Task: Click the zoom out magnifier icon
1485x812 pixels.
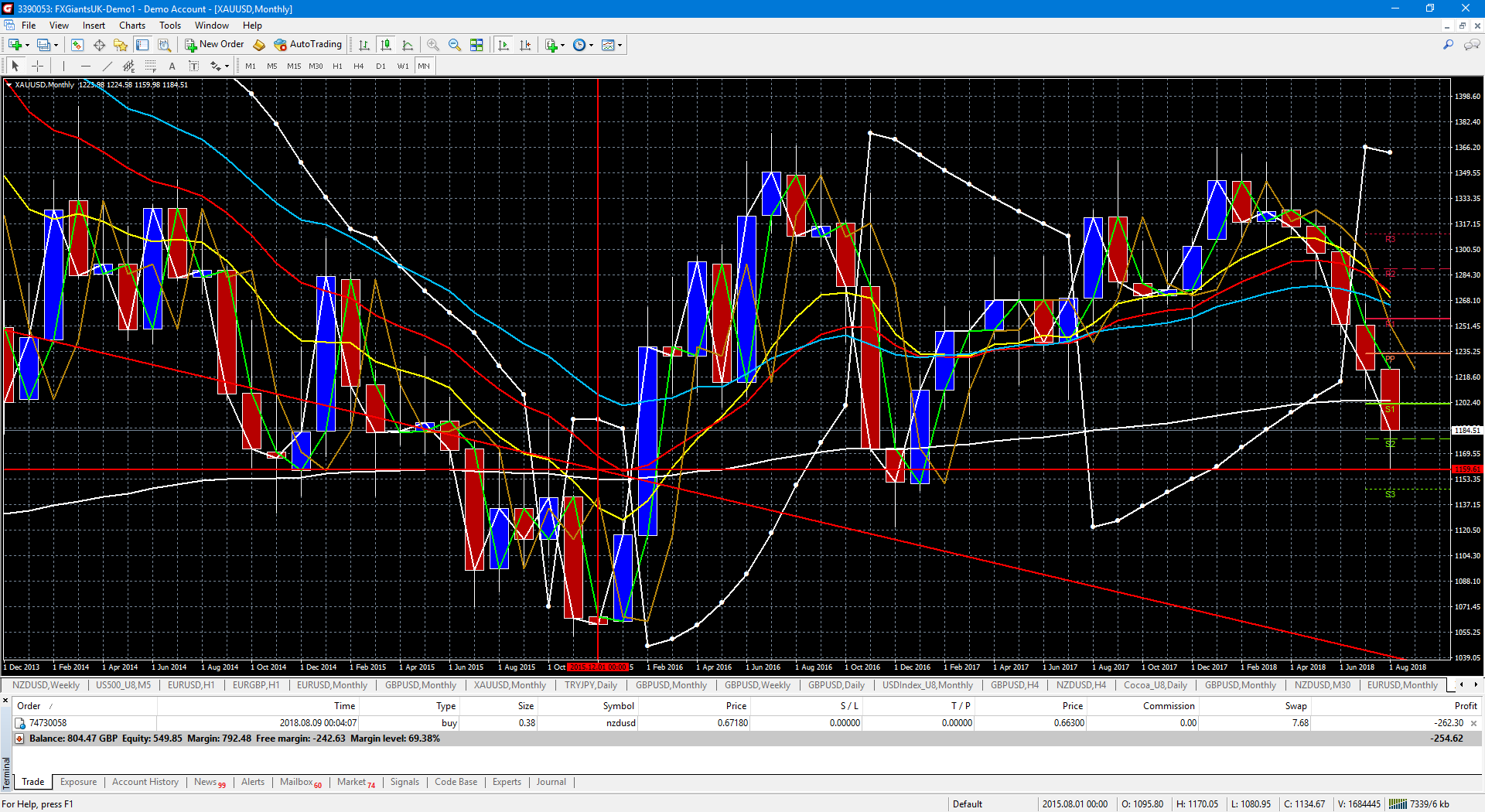Action: click(x=455, y=45)
